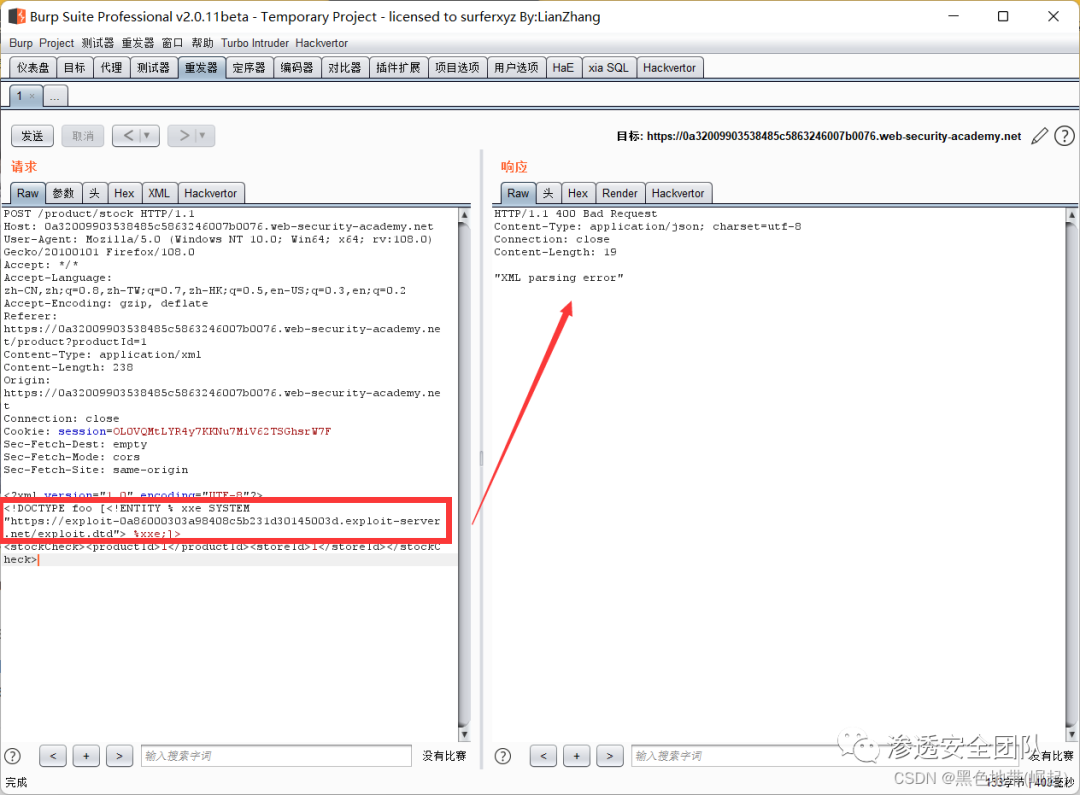Switch to the 定序器 sequencer tab

[249, 68]
